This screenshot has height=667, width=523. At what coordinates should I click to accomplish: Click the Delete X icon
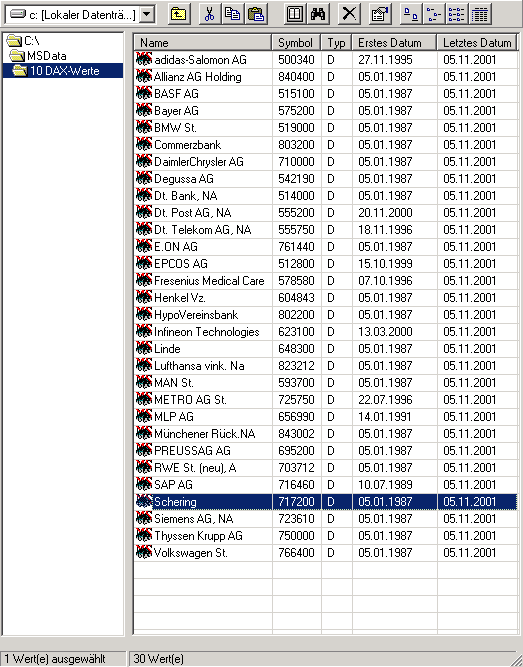tap(349, 14)
